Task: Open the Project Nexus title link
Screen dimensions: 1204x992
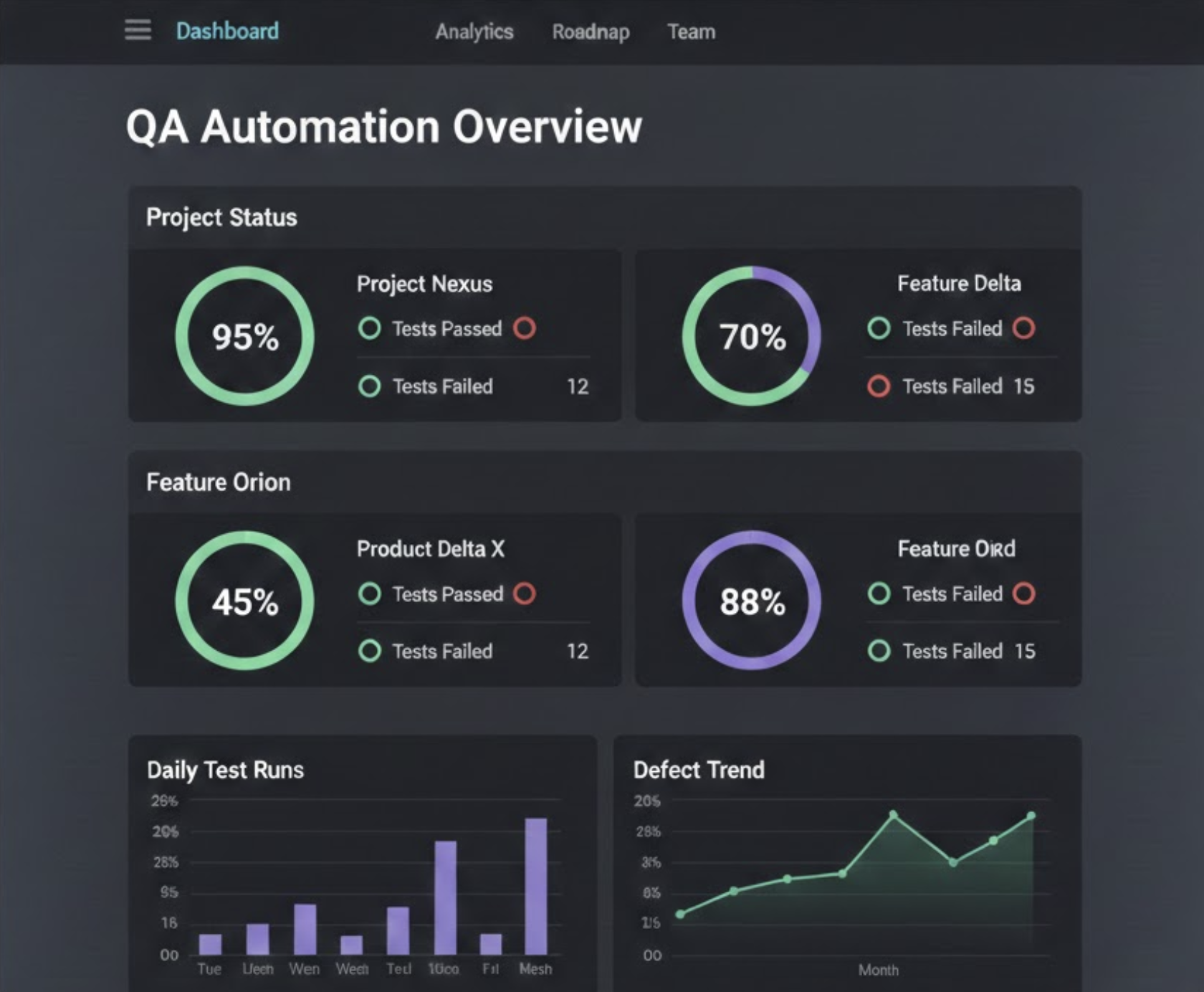Action: (424, 284)
